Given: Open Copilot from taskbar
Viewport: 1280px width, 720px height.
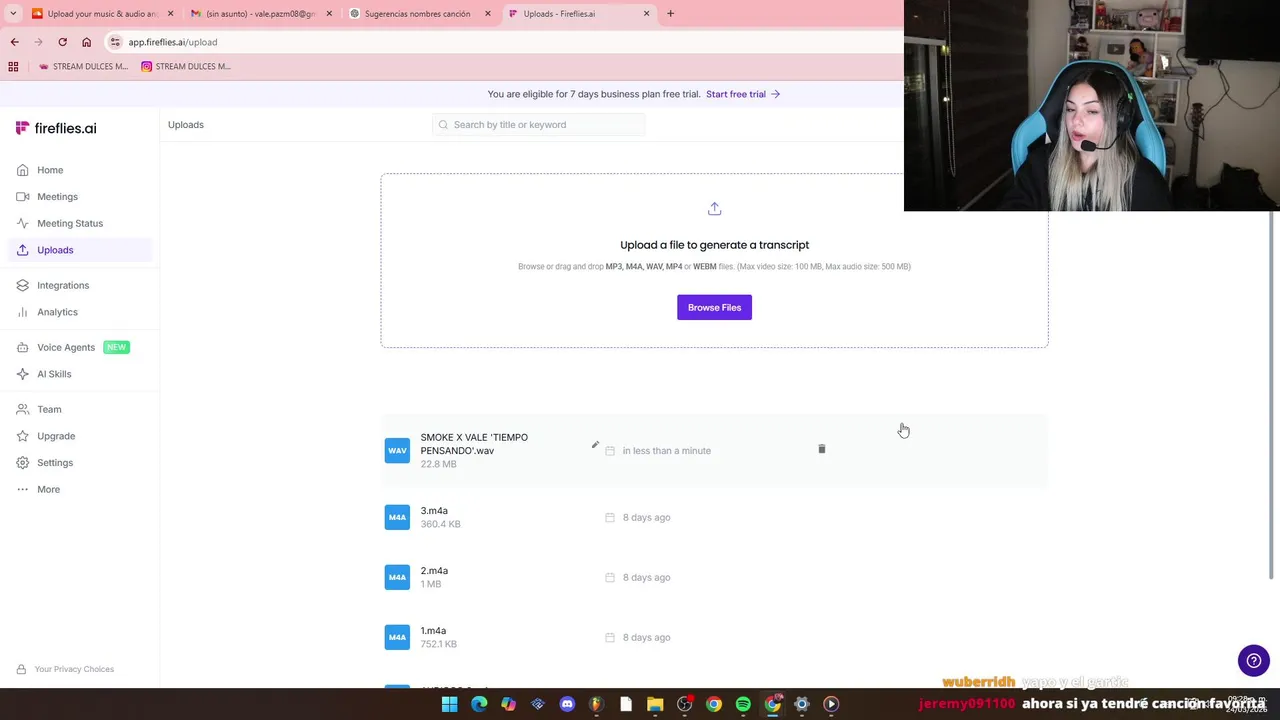Looking at the screenshot, I should point(508,704).
